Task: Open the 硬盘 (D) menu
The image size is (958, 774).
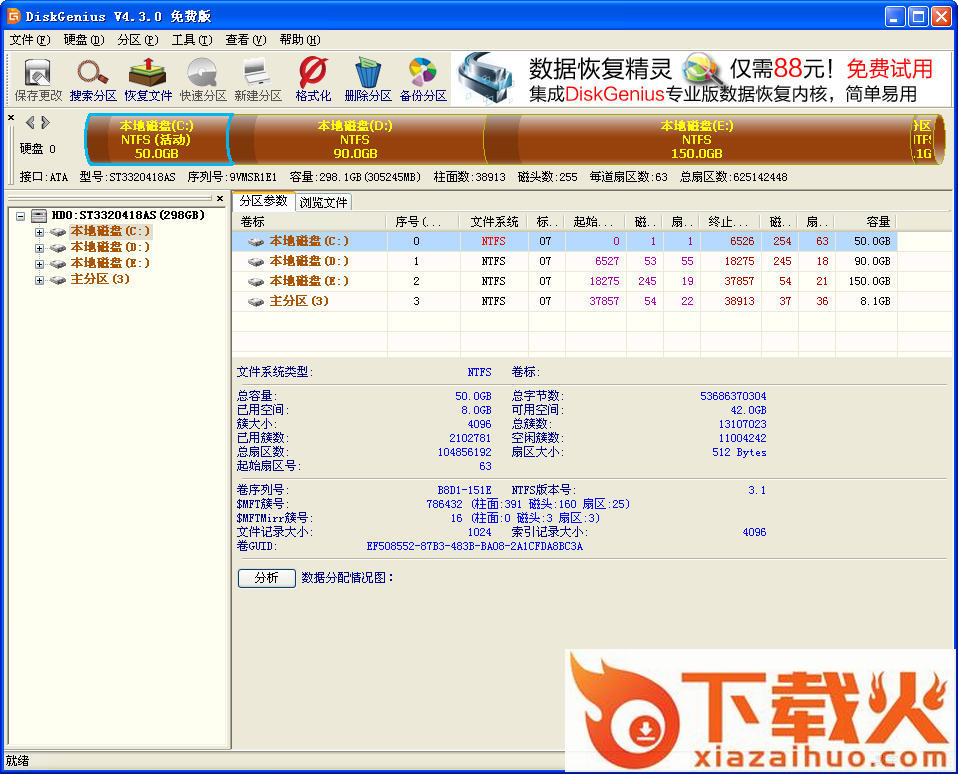Action: (84, 40)
